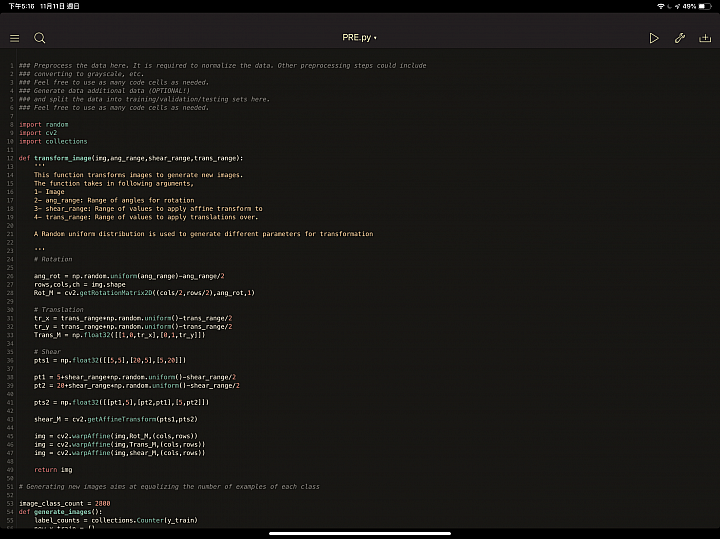
Task: Click the 'Generate data additional data (OPTIONAL!)' comment
Action: (104, 91)
